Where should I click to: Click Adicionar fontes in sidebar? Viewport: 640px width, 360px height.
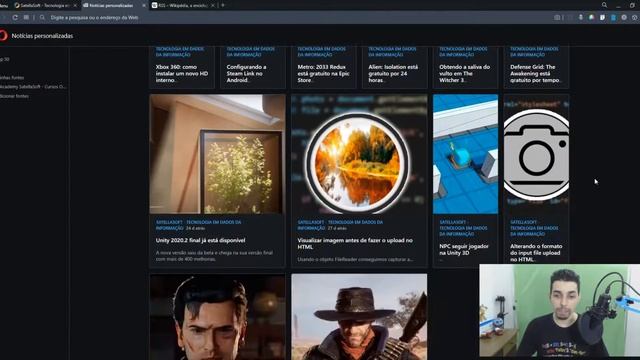[14, 96]
